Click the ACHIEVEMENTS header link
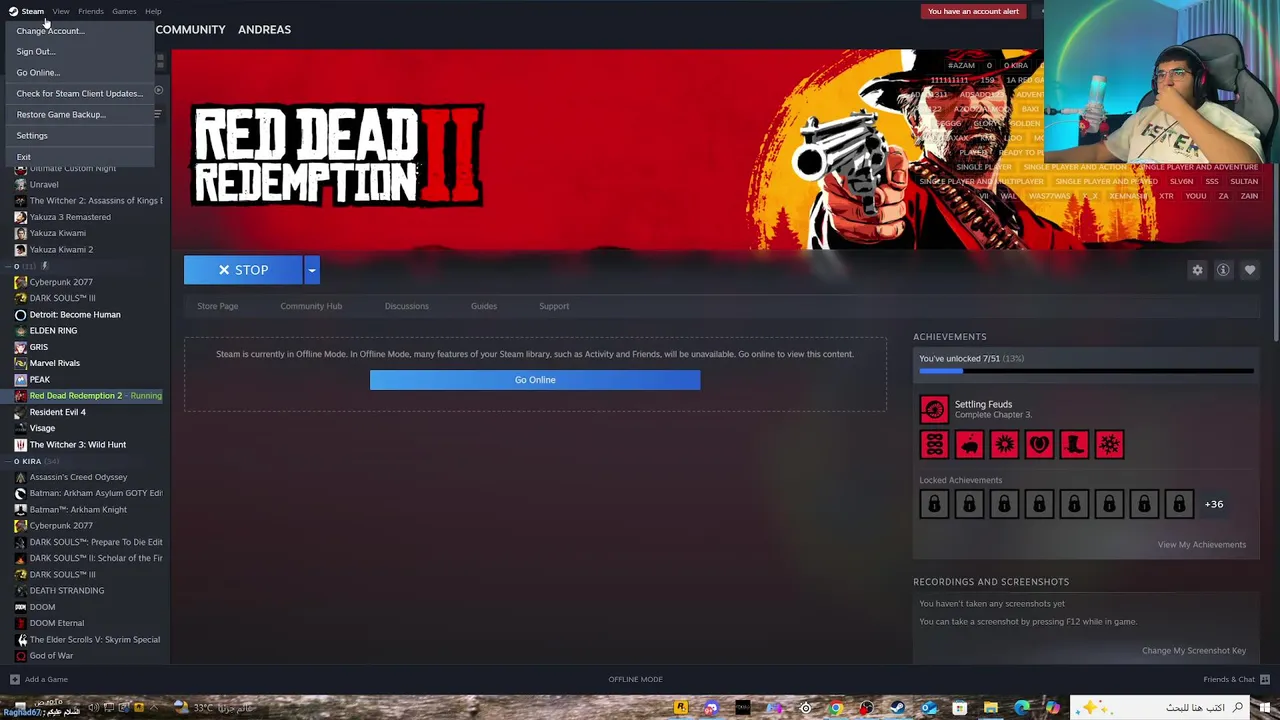 [950, 337]
